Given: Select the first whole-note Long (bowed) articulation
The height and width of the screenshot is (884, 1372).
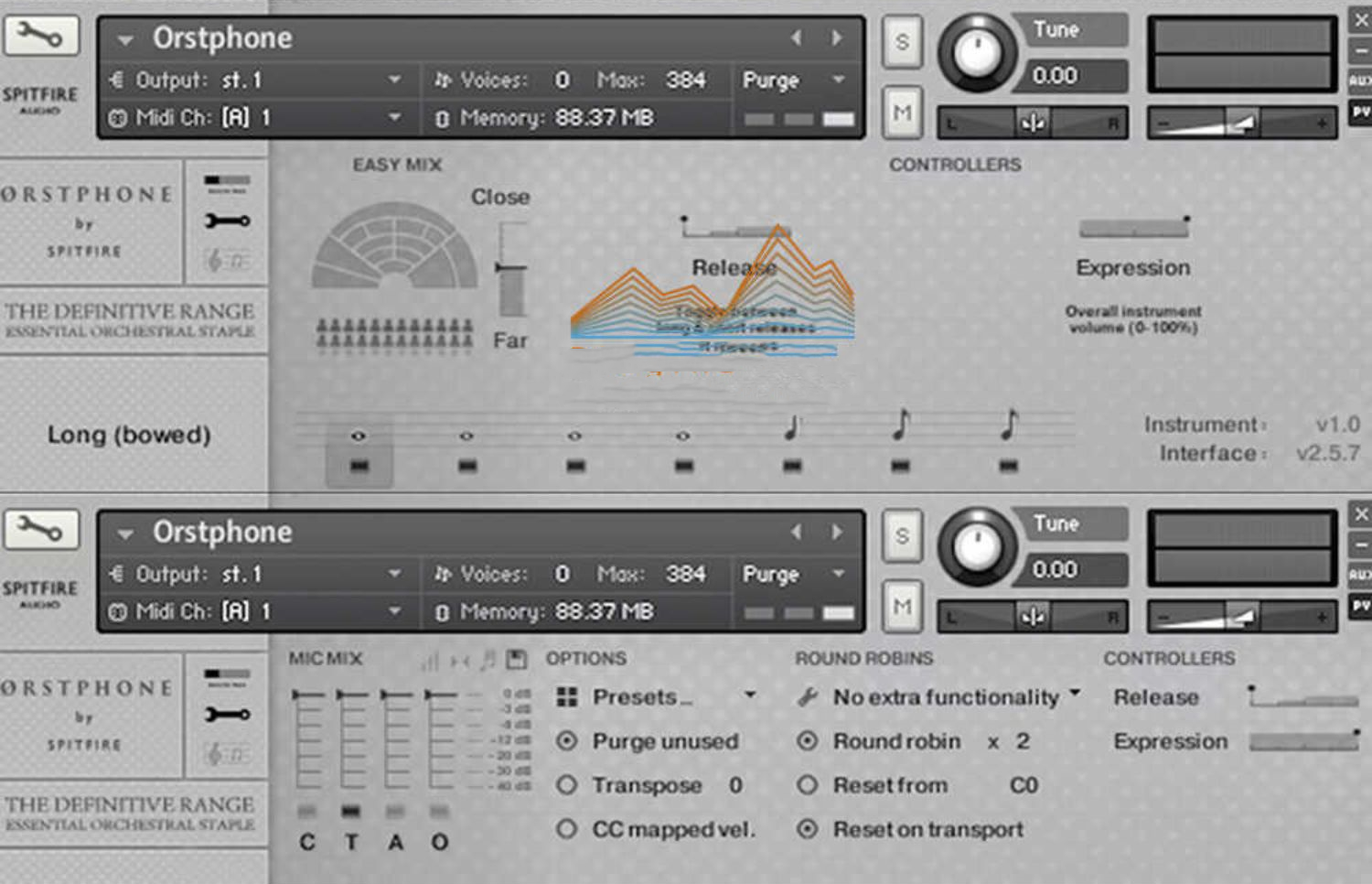Looking at the screenshot, I should pyautogui.click(x=359, y=436).
